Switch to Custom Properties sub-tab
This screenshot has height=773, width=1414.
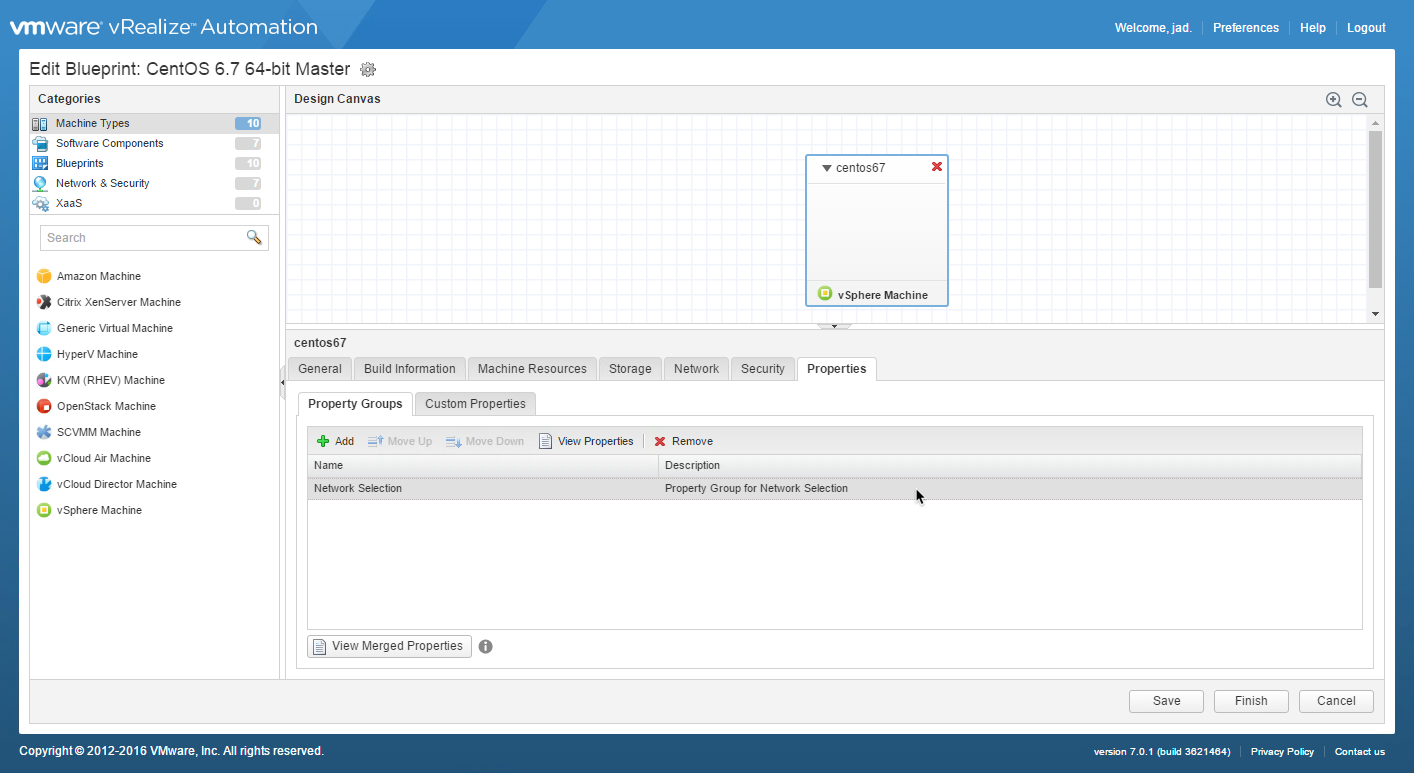click(475, 404)
